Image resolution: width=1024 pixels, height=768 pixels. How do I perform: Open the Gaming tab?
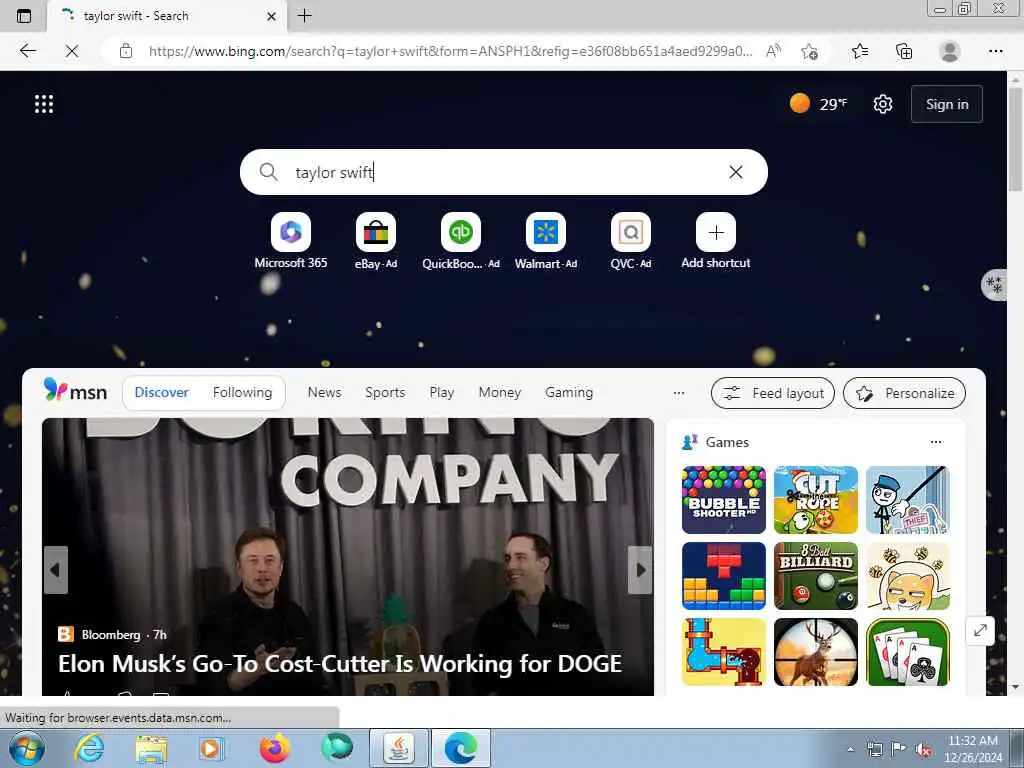(569, 392)
